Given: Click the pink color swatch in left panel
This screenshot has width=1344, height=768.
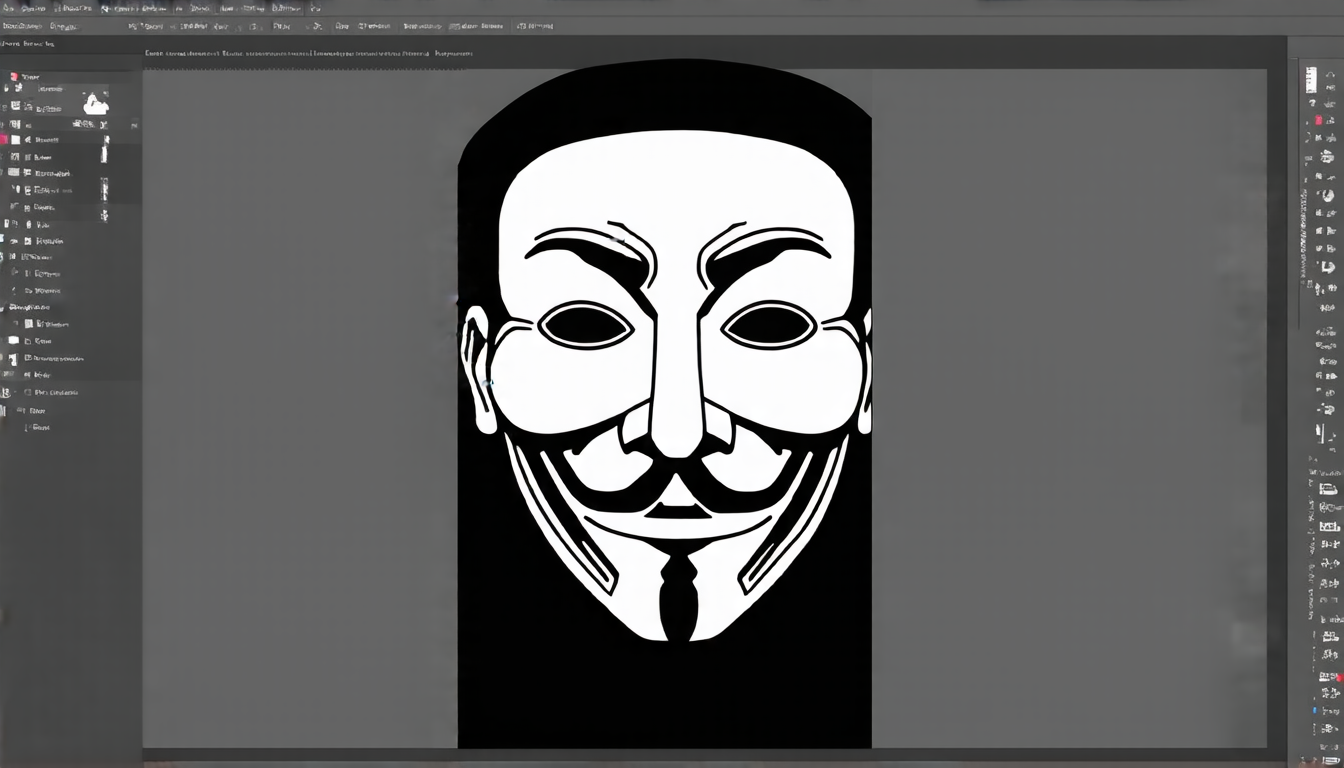Looking at the screenshot, I should [3, 140].
